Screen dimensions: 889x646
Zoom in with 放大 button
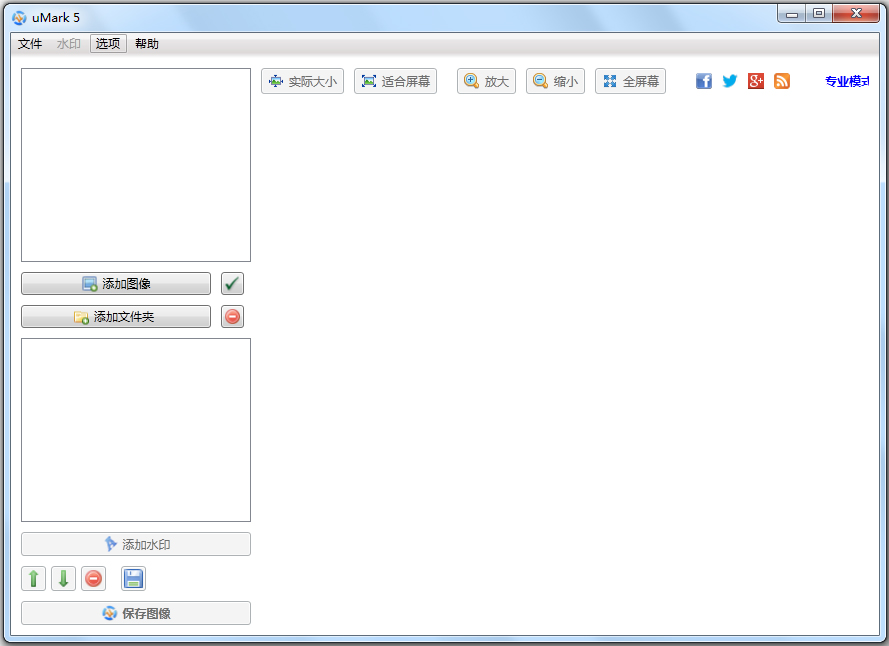486,81
